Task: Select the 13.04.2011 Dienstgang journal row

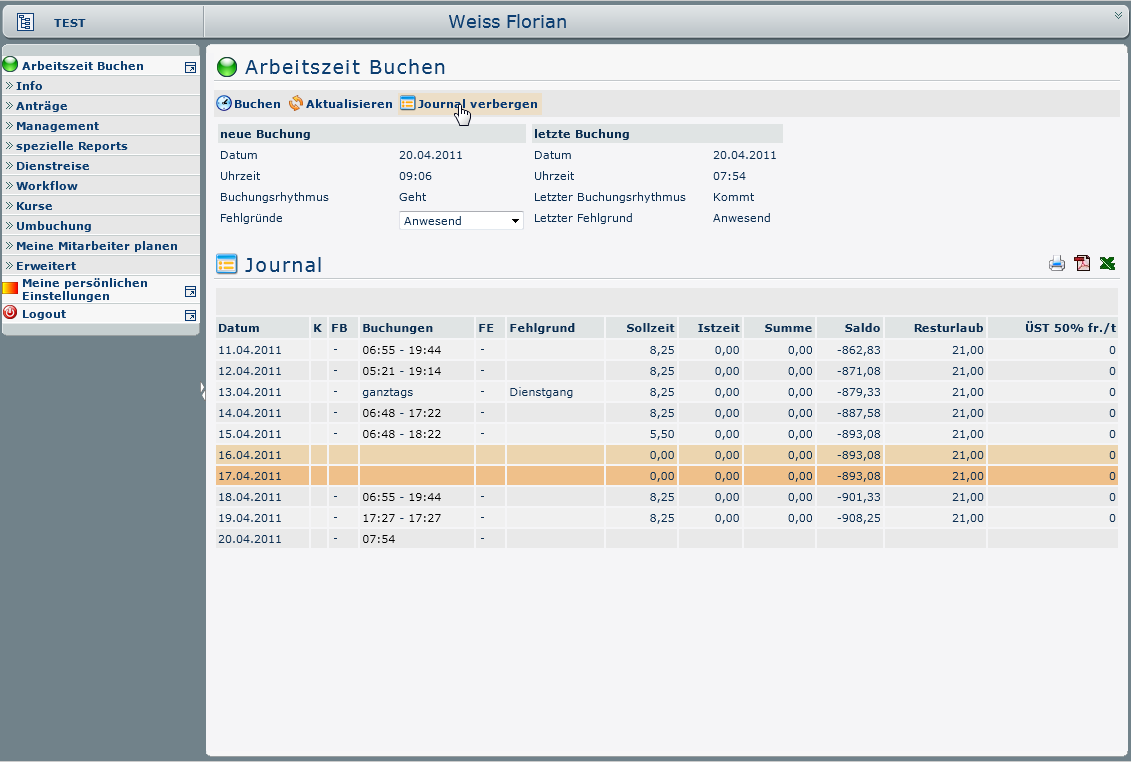Action: 666,392
